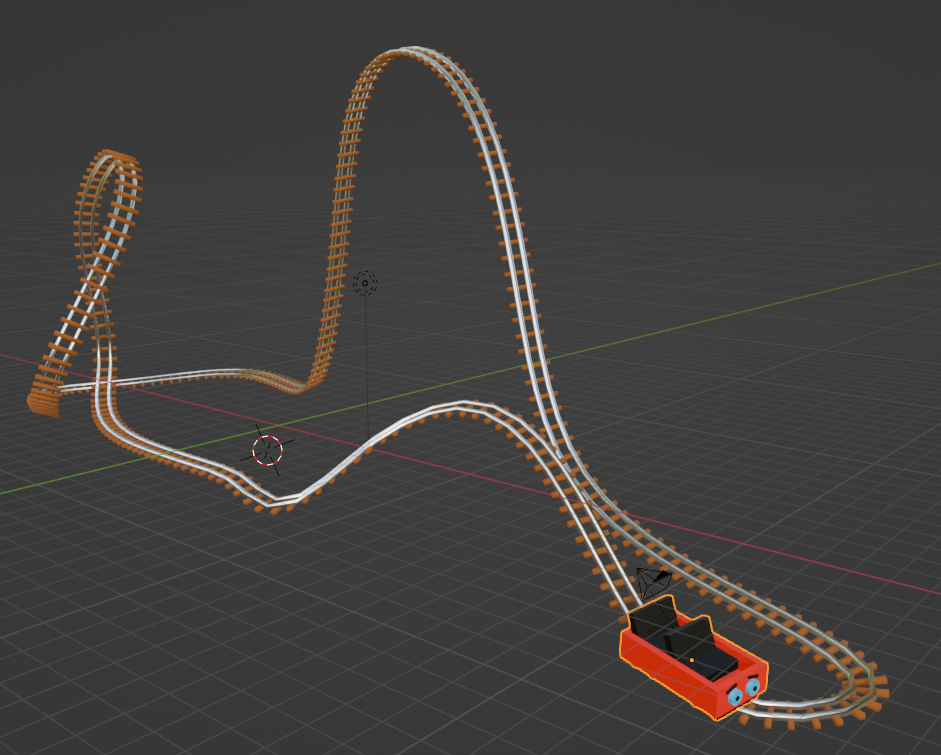Click the cart's right blue eye

pos(753,687)
